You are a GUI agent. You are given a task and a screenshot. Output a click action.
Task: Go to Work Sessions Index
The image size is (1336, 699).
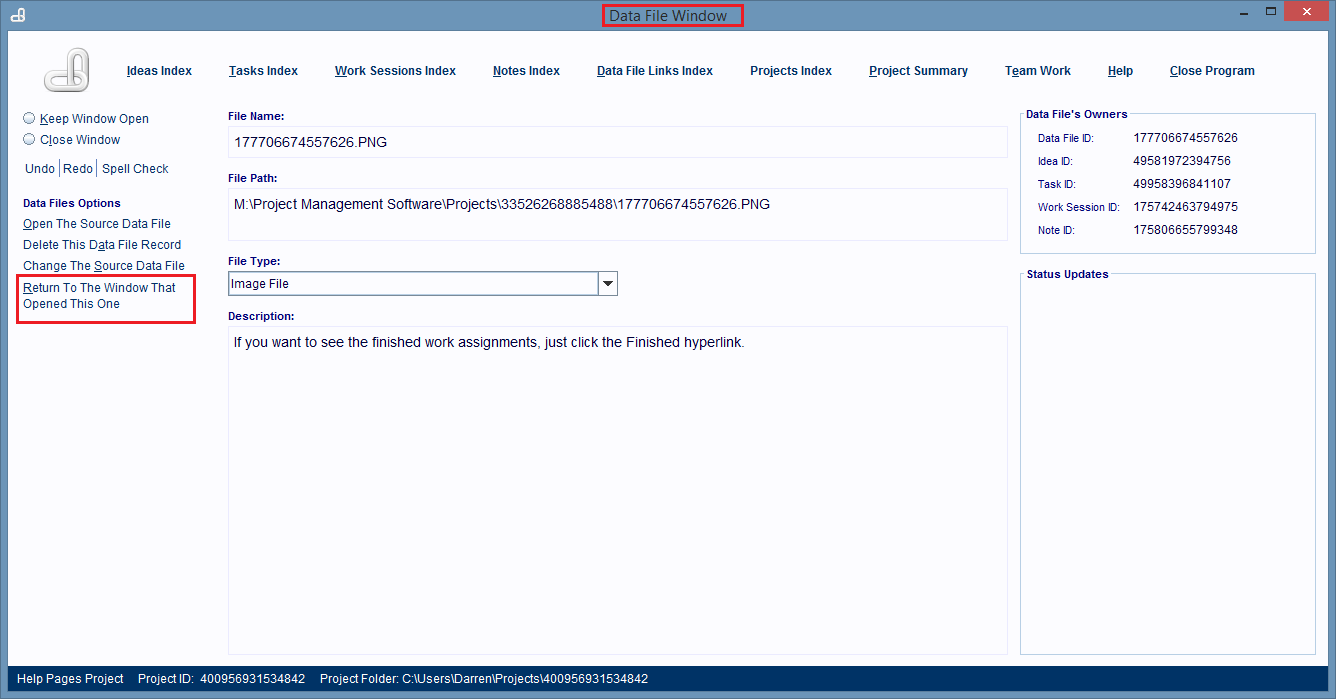coord(395,71)
